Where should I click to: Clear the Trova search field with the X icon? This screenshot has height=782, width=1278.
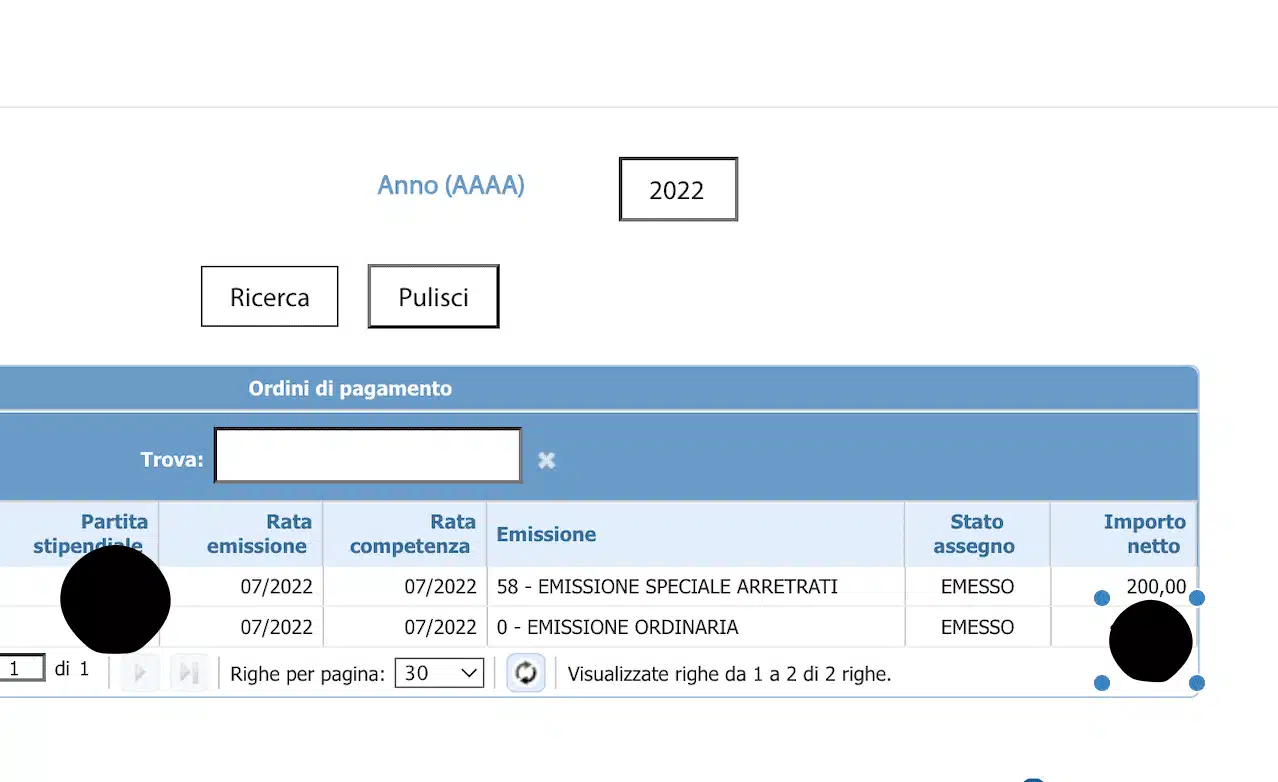[546, 460]
